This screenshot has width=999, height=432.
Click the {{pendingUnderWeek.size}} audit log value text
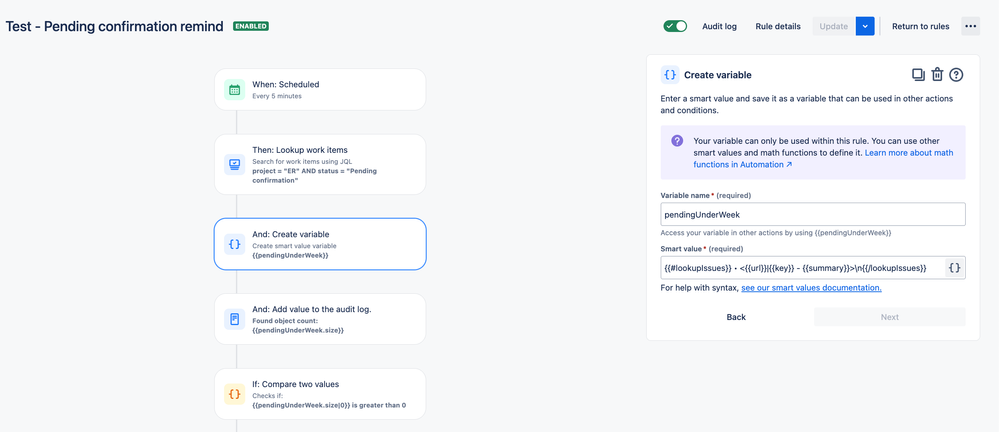click(298, 331)
